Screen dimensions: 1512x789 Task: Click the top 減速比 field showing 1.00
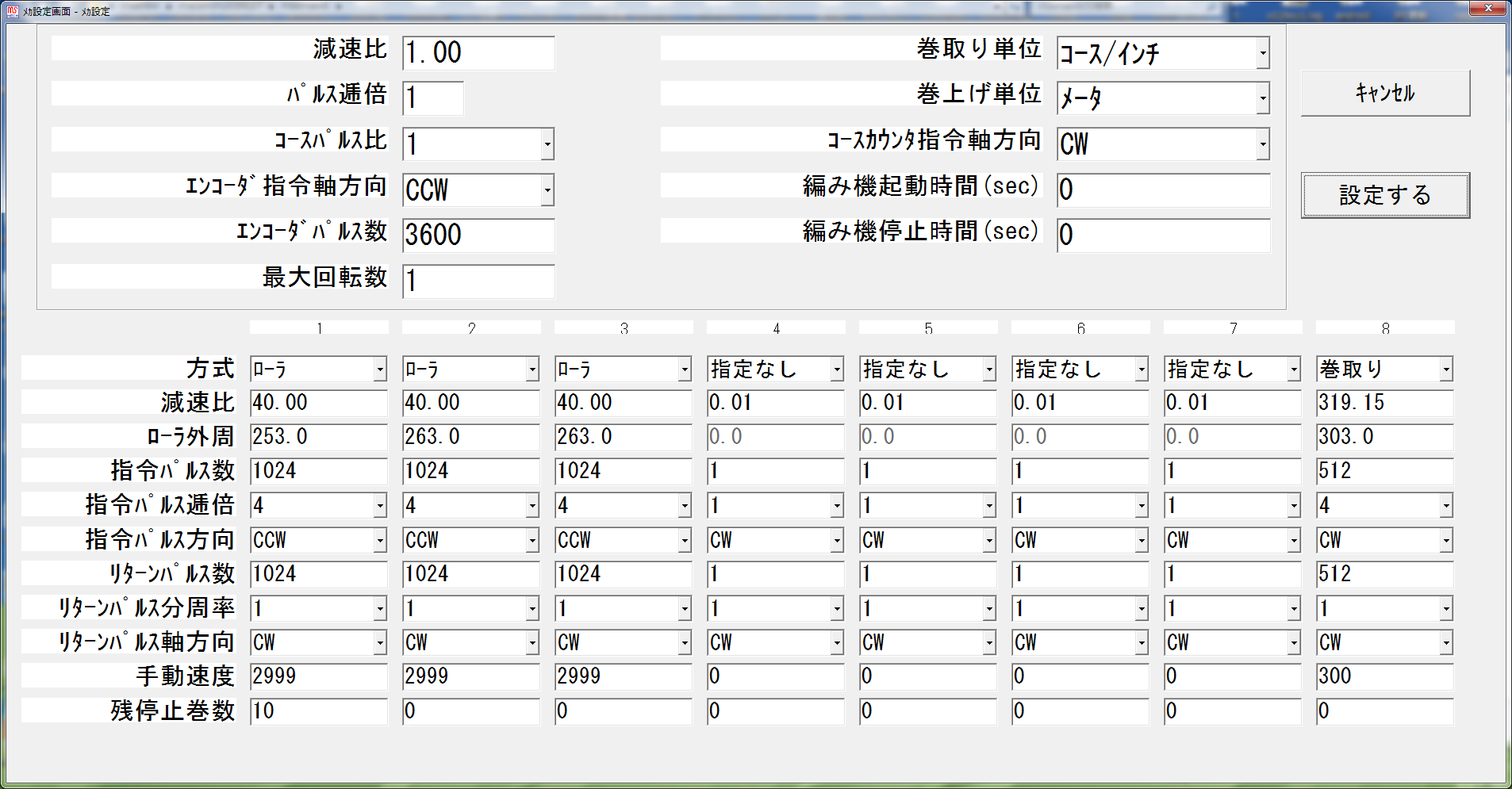(478, 53)
